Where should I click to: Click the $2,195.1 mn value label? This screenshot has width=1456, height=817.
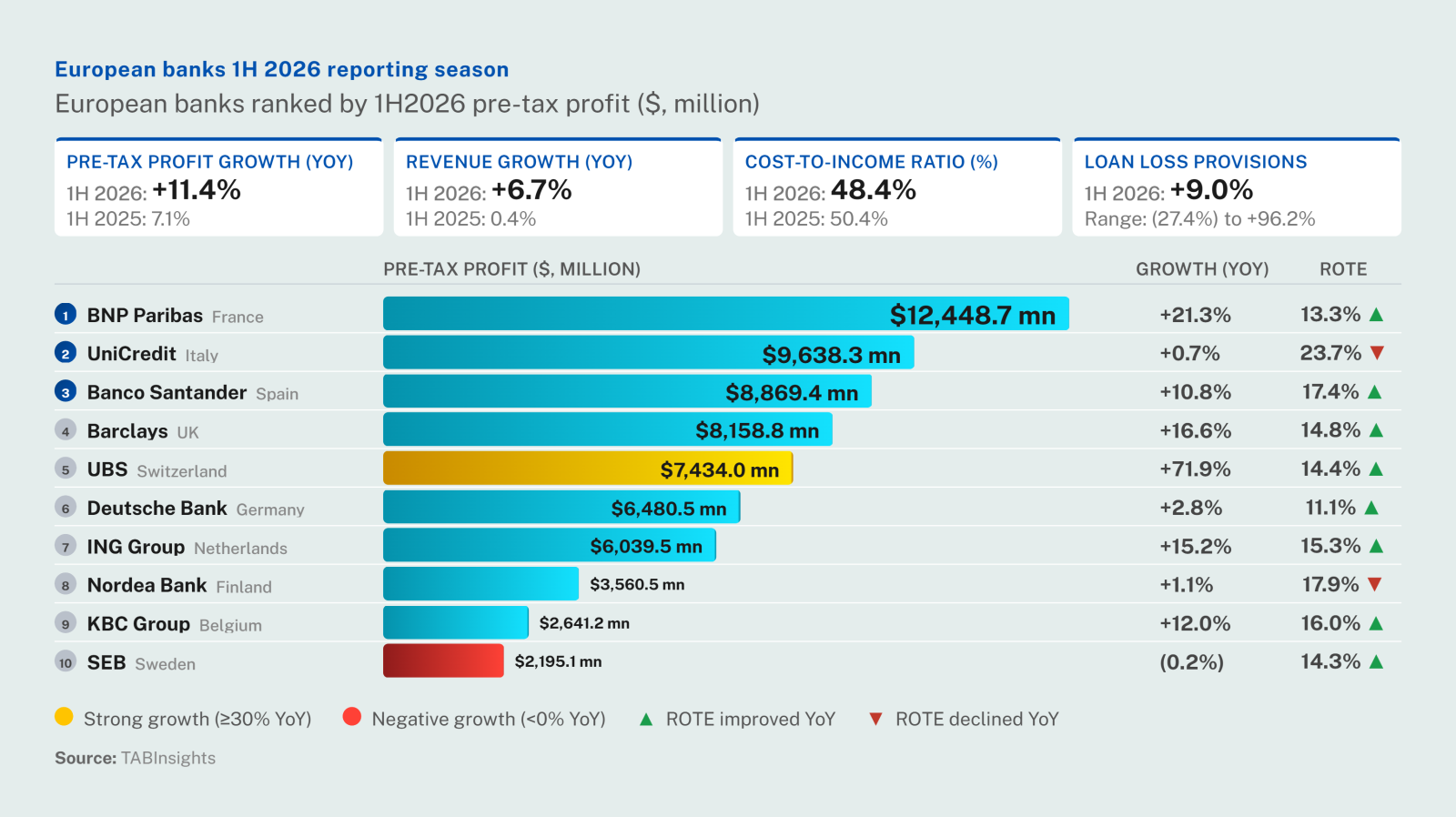point(558,661)
